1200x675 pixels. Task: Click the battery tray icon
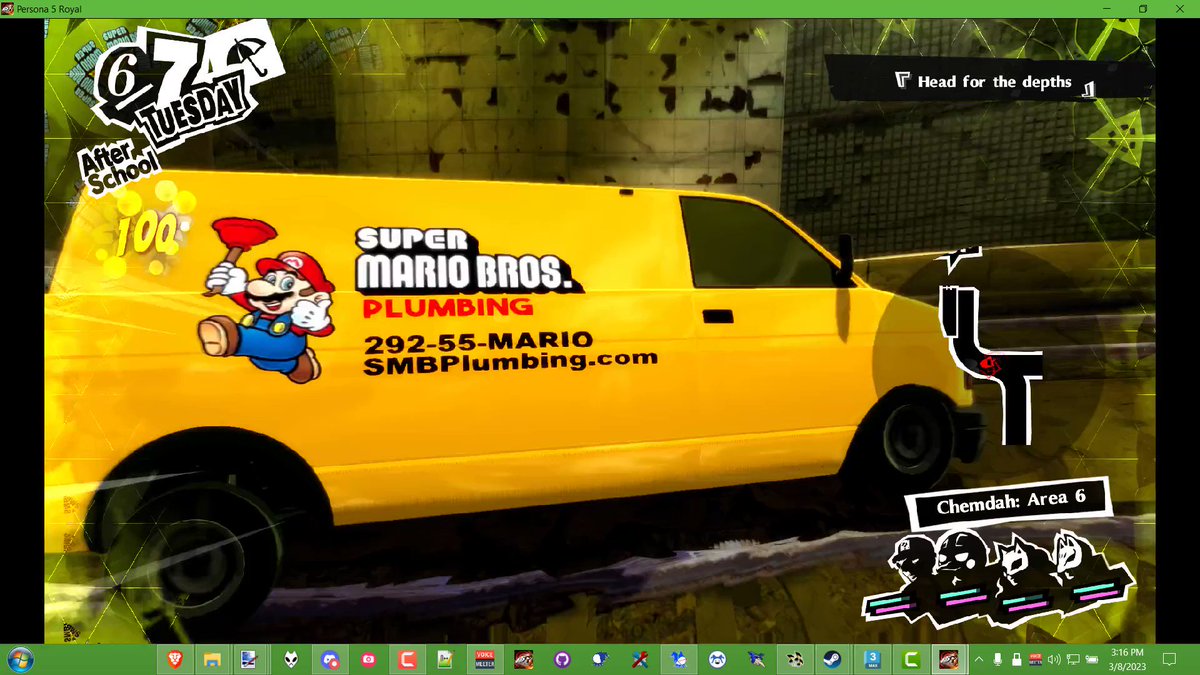pos(1091,660)
